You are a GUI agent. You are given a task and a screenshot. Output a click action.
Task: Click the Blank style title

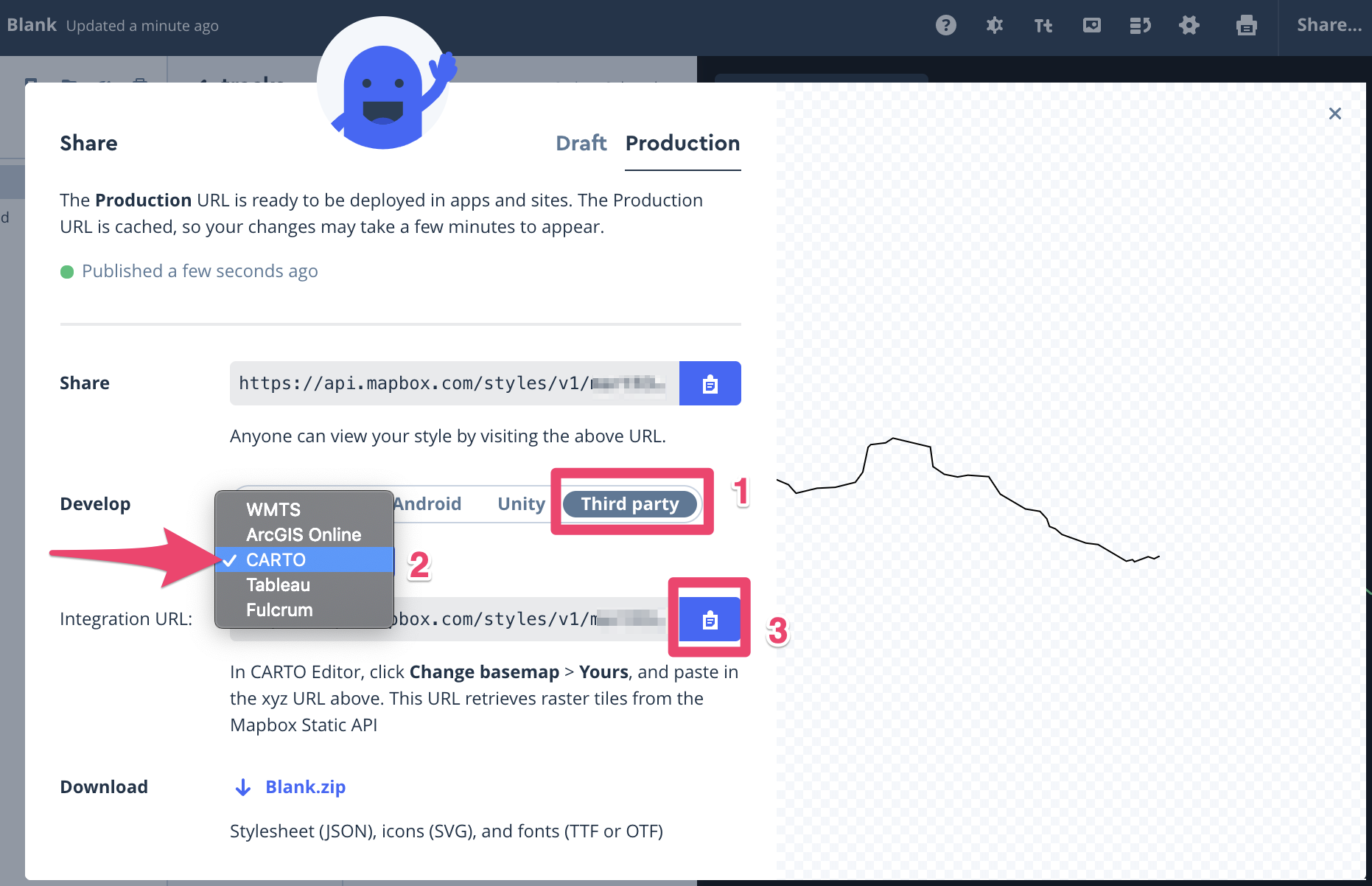32,25
